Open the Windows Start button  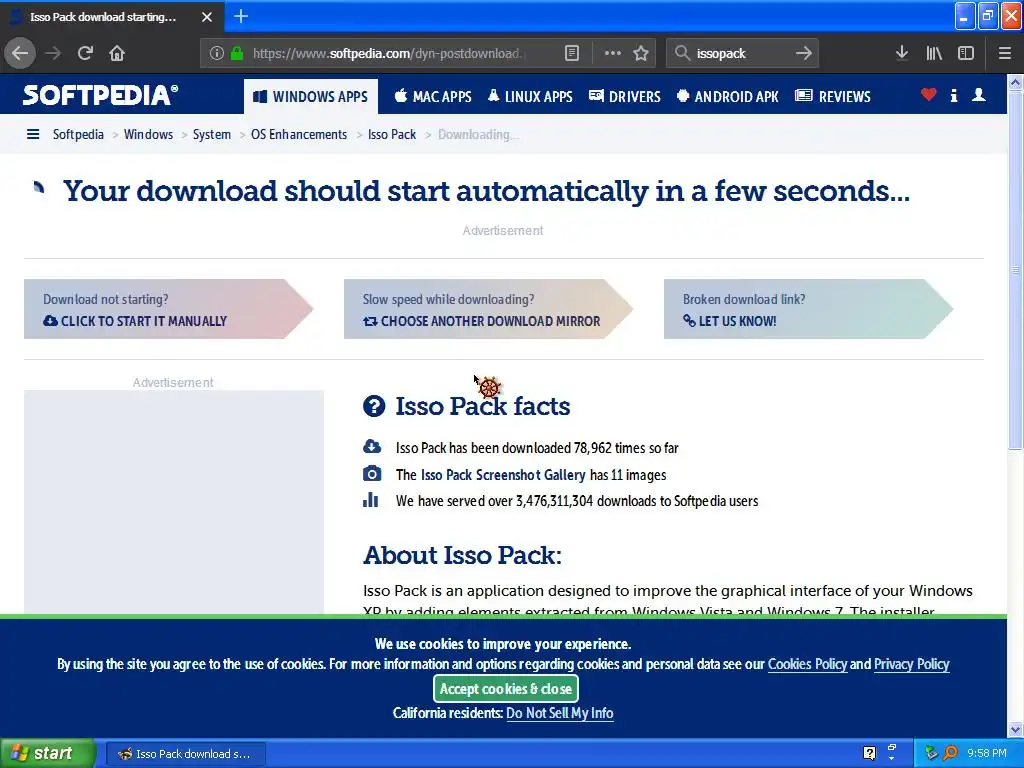tap(48, 754)
